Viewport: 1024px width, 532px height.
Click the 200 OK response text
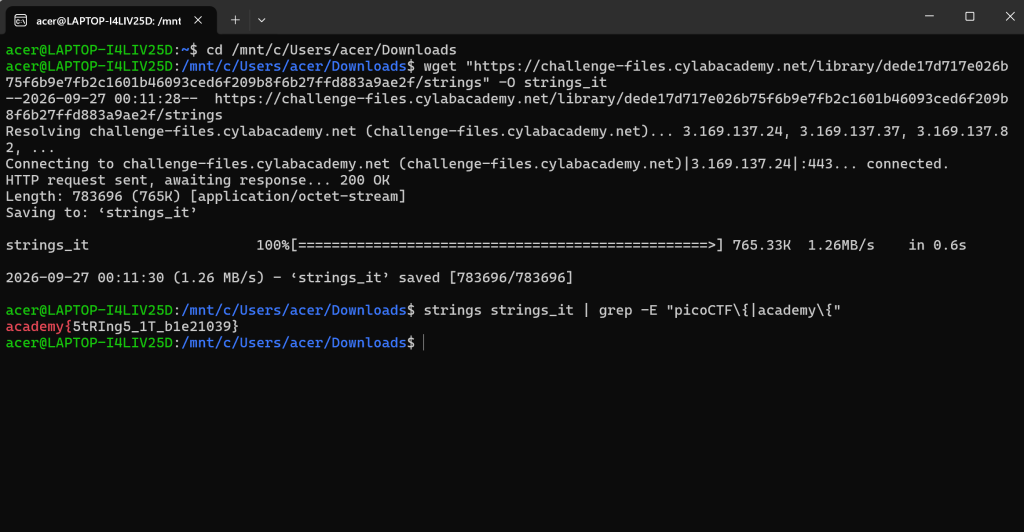[x=364, y=180]
